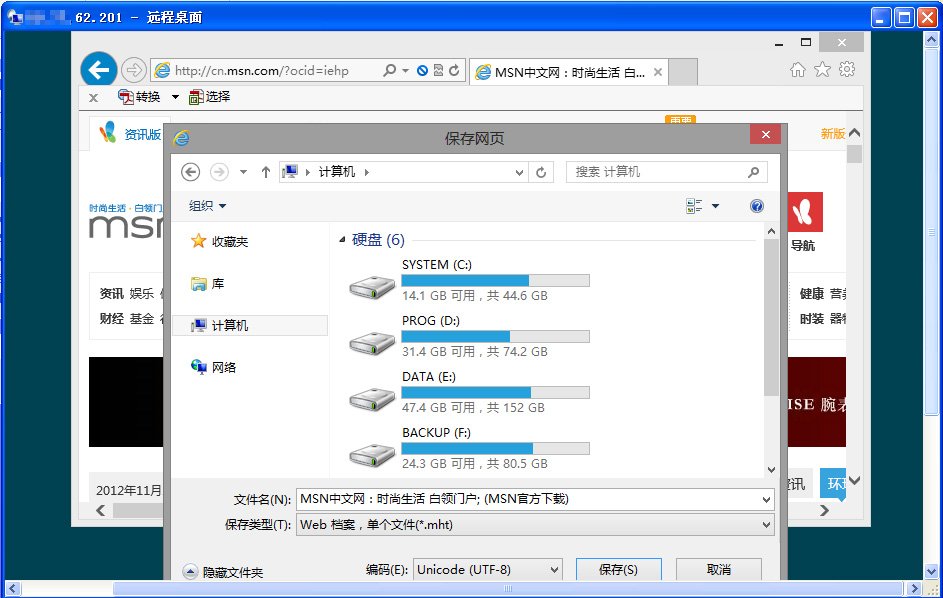Expand address path history dropdown
943x598 pixels.
pyautogui.click(x=519, y=173)
